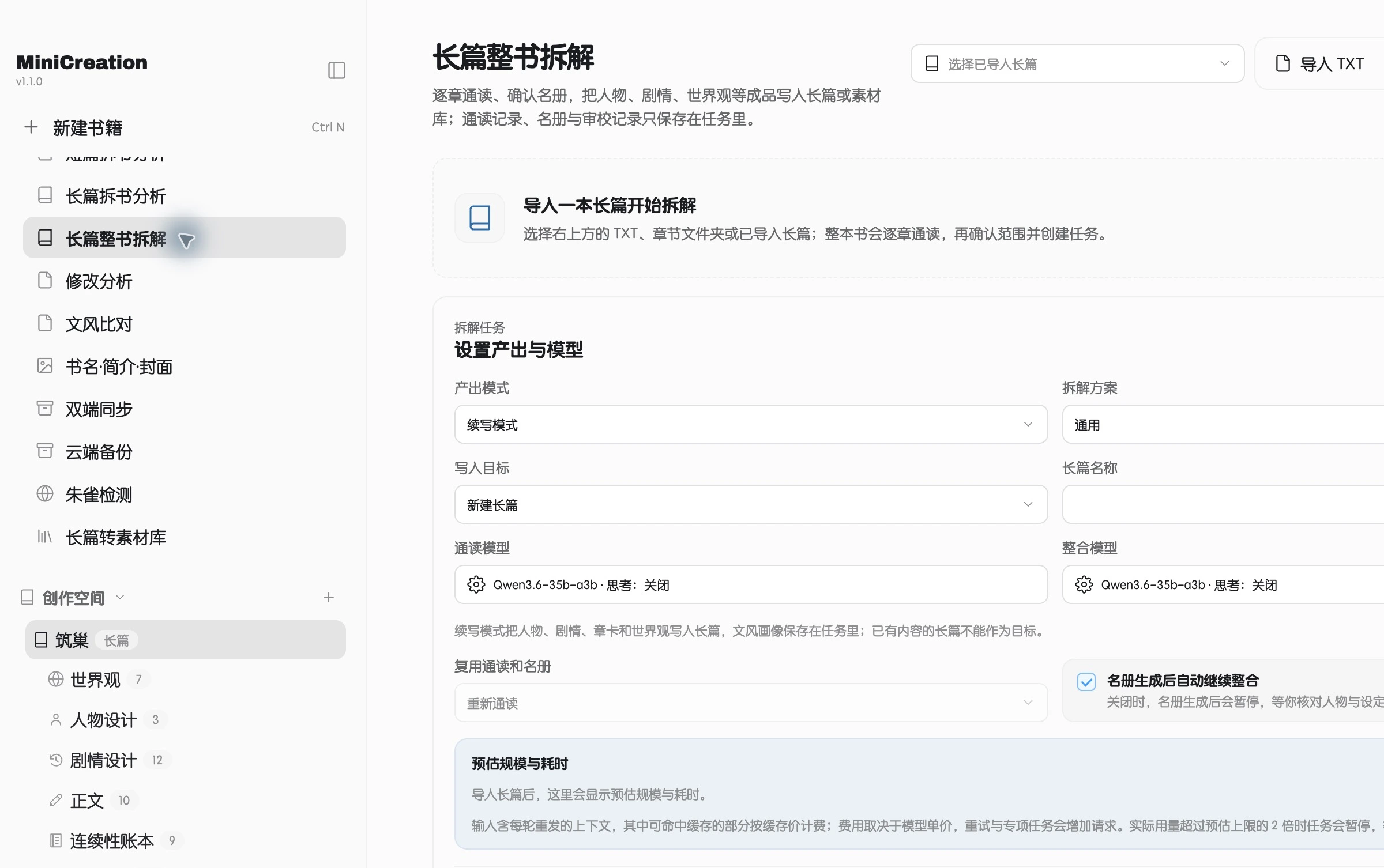Click the globe icon for 世界观
This screenshot has height=868, width=1384.
tap(56, 680)
